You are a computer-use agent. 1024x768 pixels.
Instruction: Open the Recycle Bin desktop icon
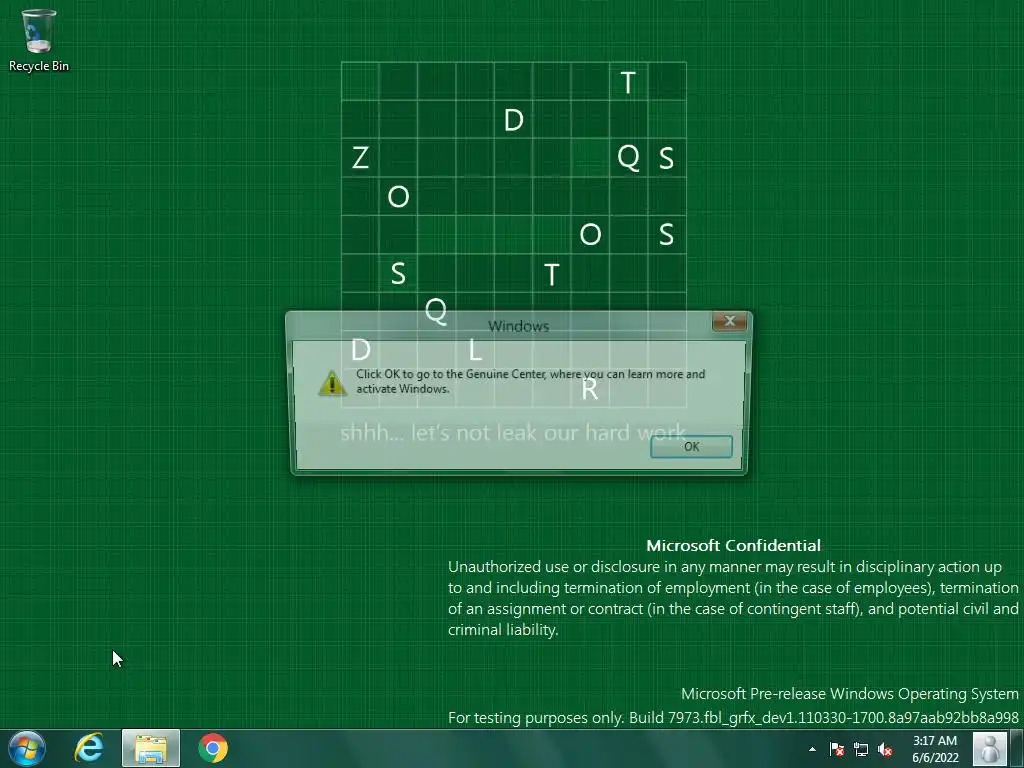tap(39, 40)
